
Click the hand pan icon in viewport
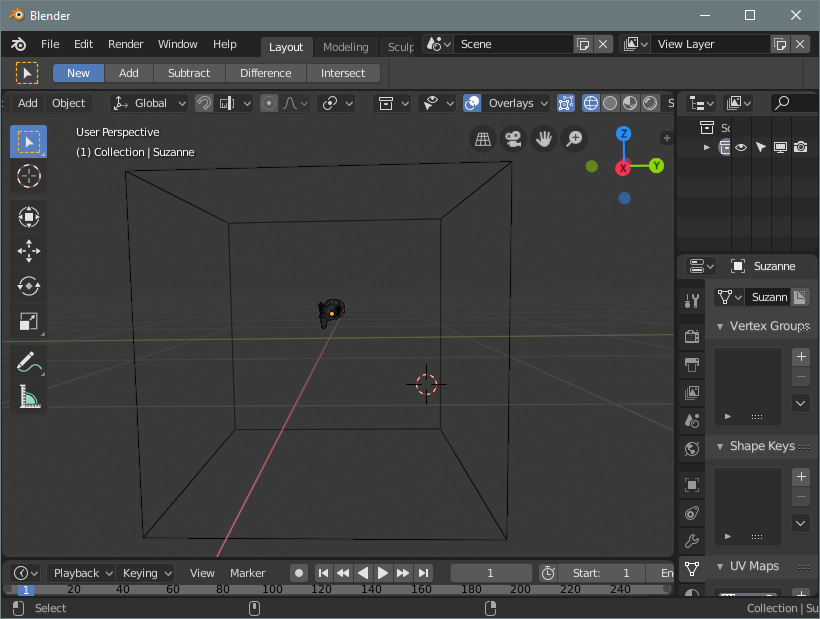(544, 139)
